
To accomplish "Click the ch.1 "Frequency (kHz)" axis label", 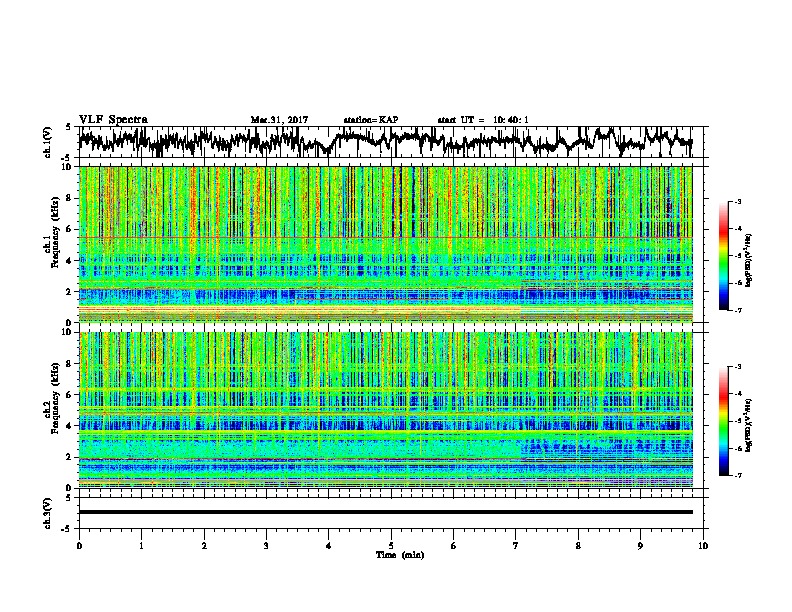I will 55,233.
